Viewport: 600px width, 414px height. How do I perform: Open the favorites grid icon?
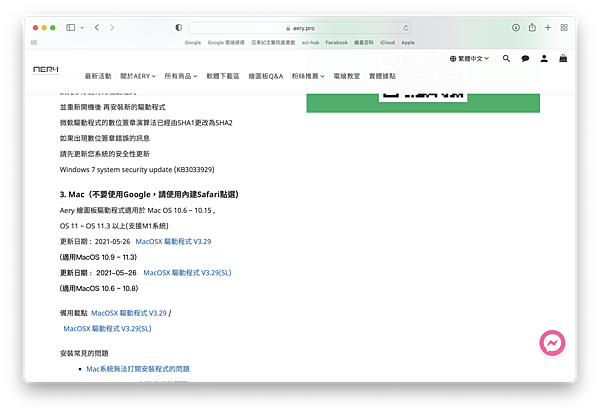coord(34,42)
